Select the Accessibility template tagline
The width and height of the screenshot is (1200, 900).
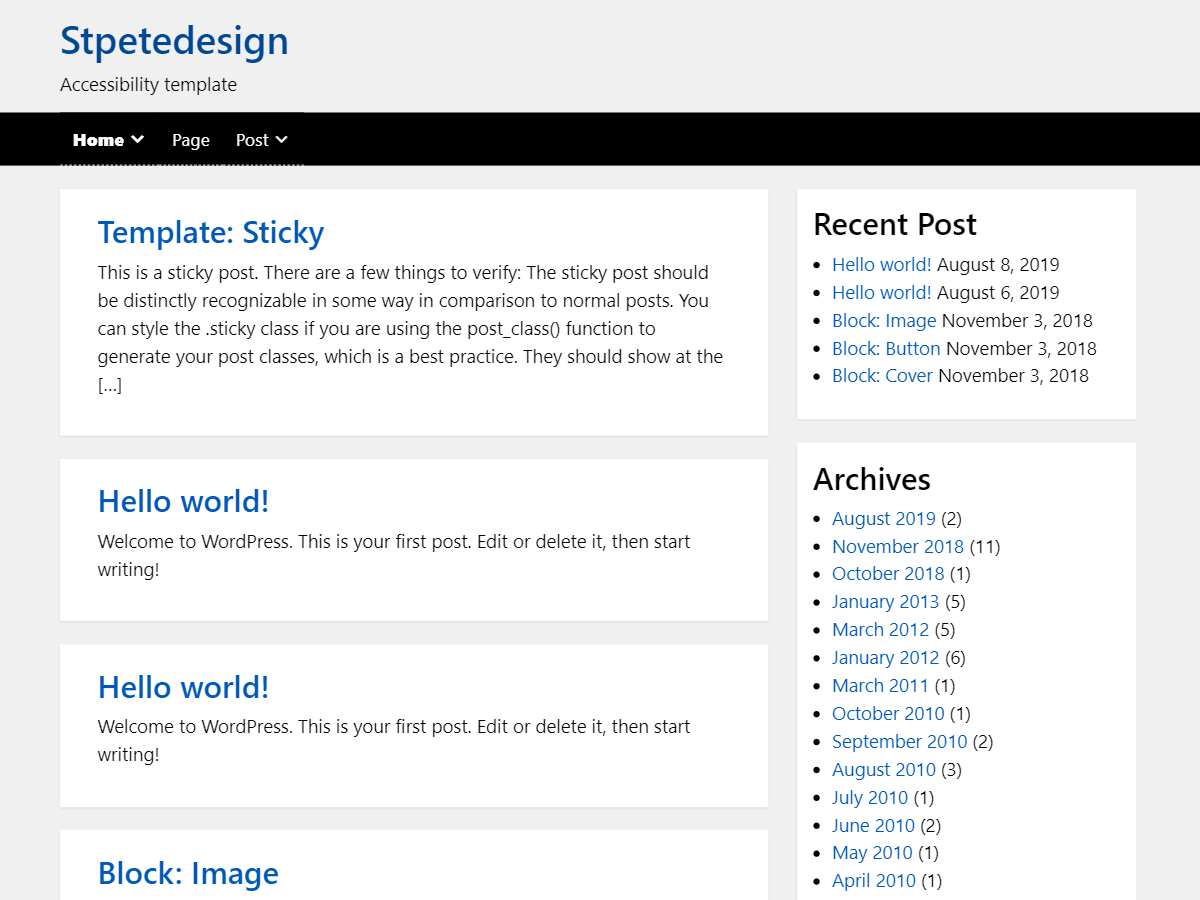click(x=148, y=85)
